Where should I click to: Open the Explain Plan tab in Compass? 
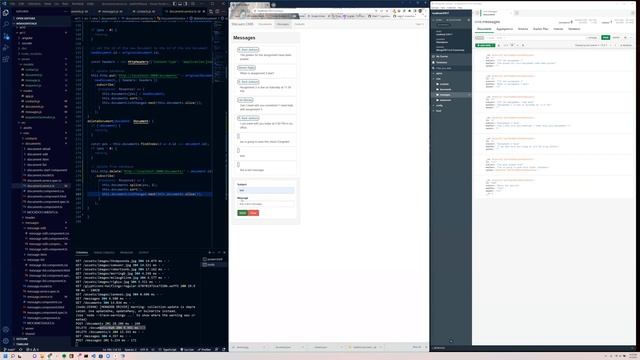540,29
